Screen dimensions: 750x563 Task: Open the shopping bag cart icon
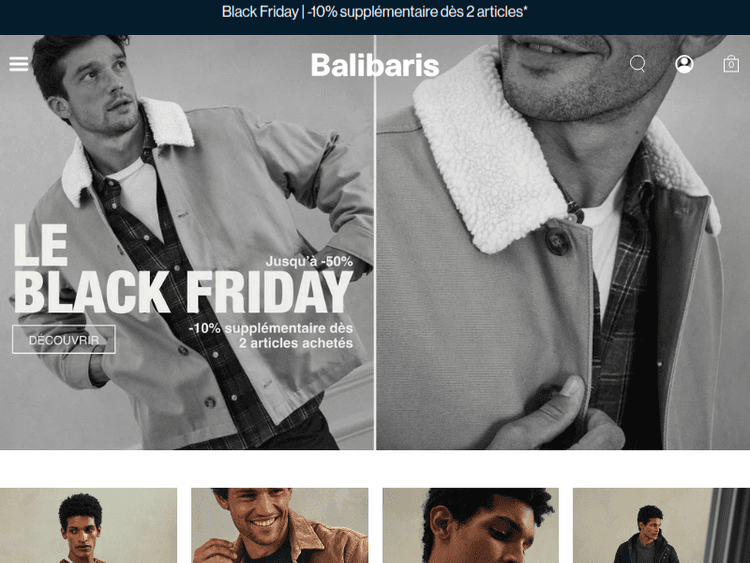pos(731,64)
